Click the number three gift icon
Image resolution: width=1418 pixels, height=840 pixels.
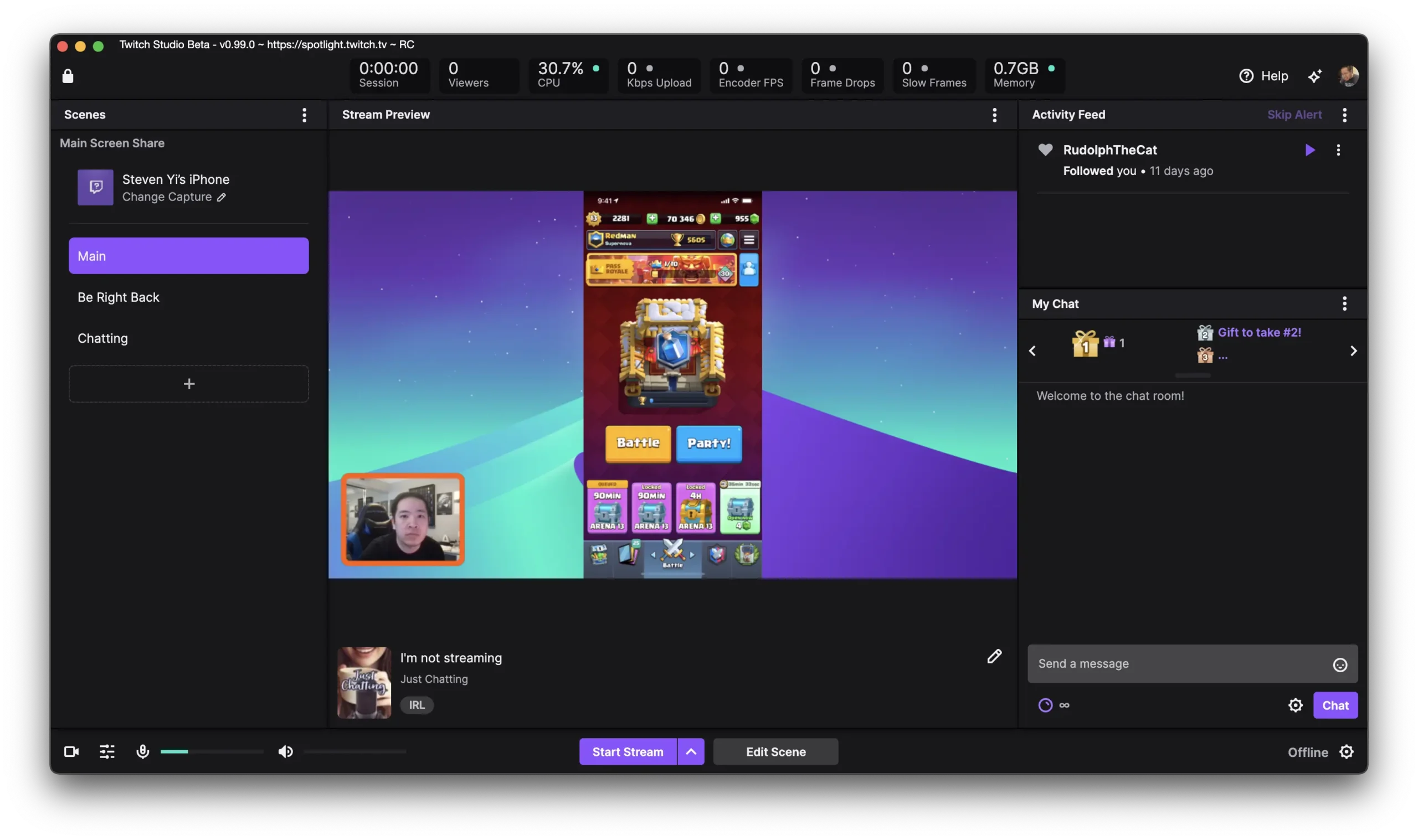(x=1205, y=355)
